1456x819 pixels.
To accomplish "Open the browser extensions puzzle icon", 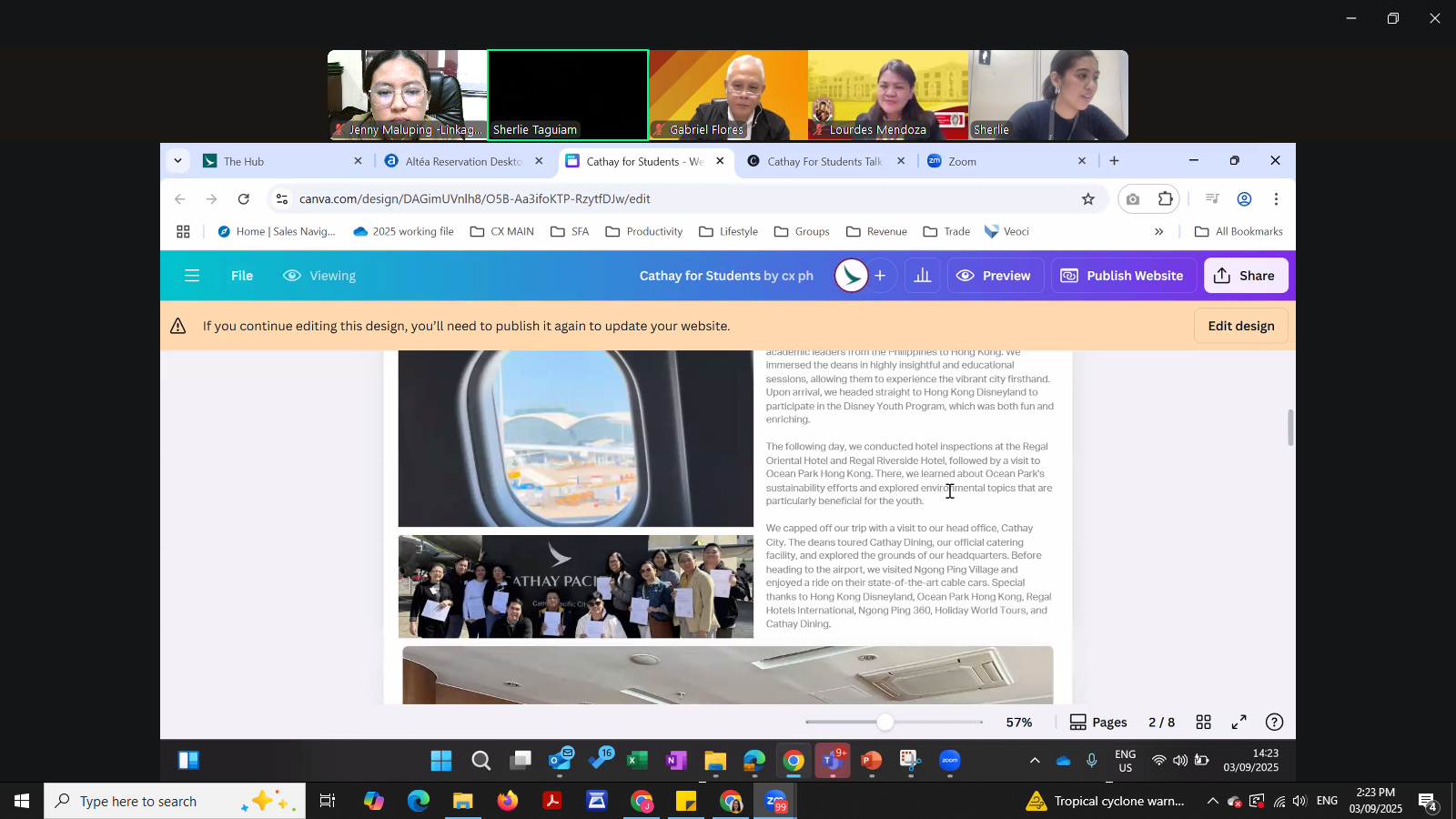I will [1166, 199].
